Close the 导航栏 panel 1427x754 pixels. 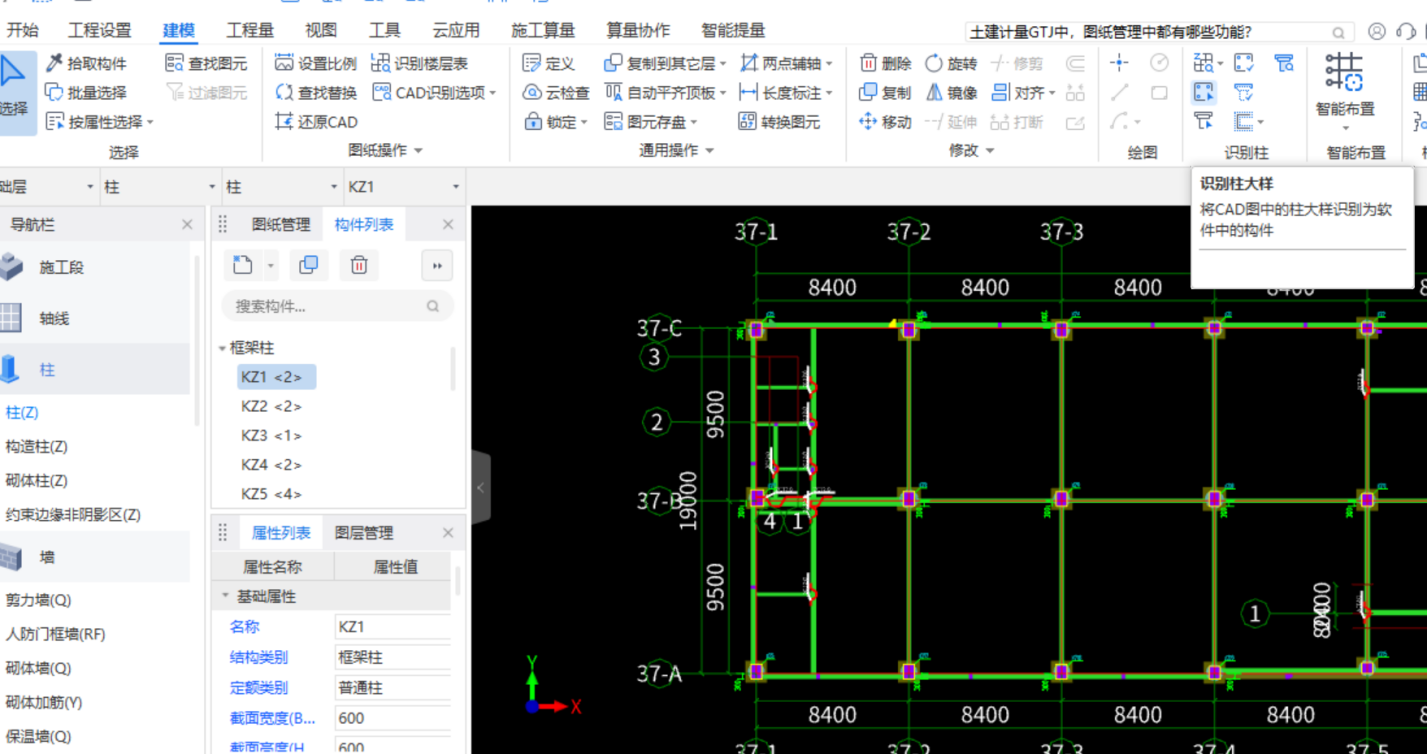[187, 225]
